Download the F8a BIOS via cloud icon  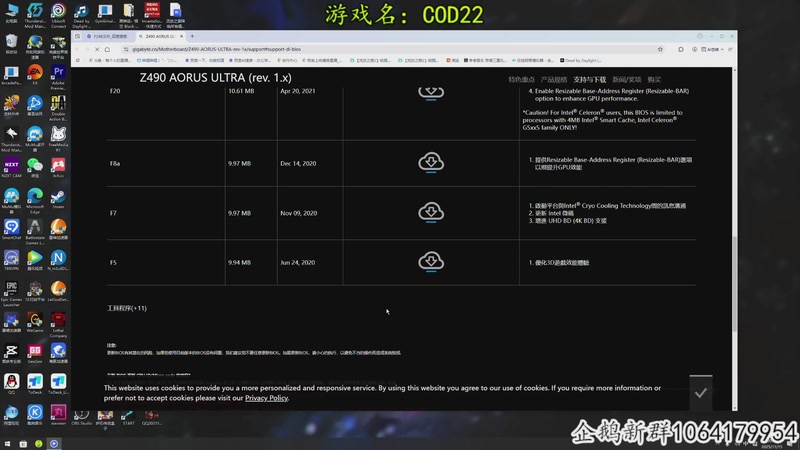[x=431, y=163]
